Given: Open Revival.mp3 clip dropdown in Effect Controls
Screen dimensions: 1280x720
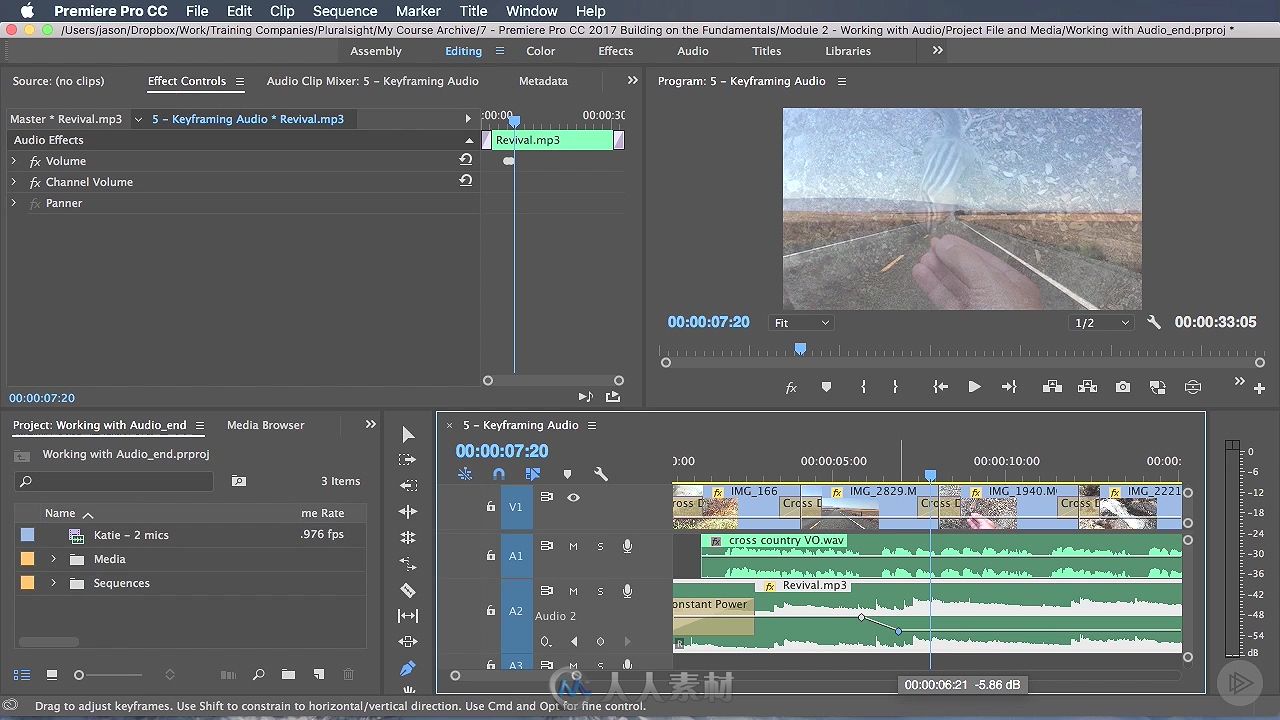Looking at the screenshot, I should pos(138,119).
